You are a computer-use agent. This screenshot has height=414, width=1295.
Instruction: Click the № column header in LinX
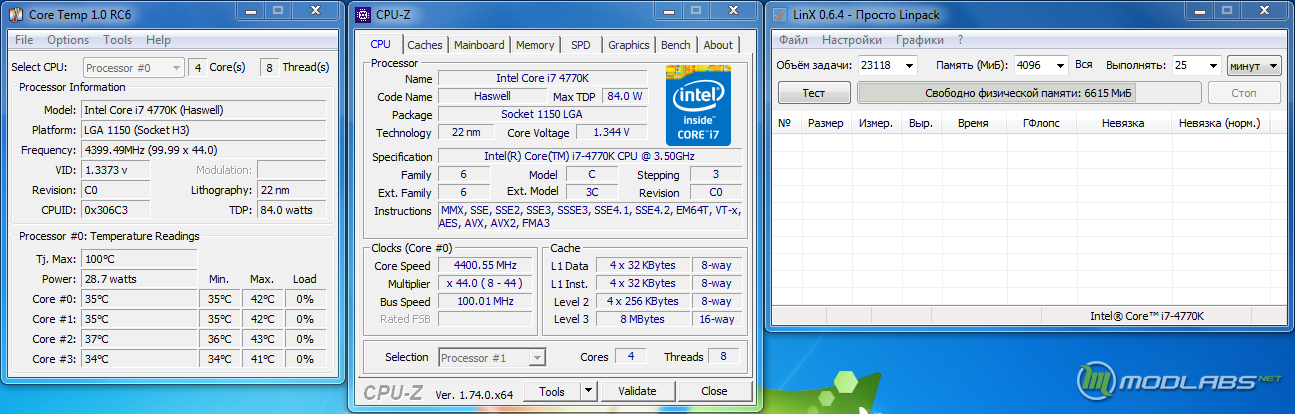[x=785, y=123]
